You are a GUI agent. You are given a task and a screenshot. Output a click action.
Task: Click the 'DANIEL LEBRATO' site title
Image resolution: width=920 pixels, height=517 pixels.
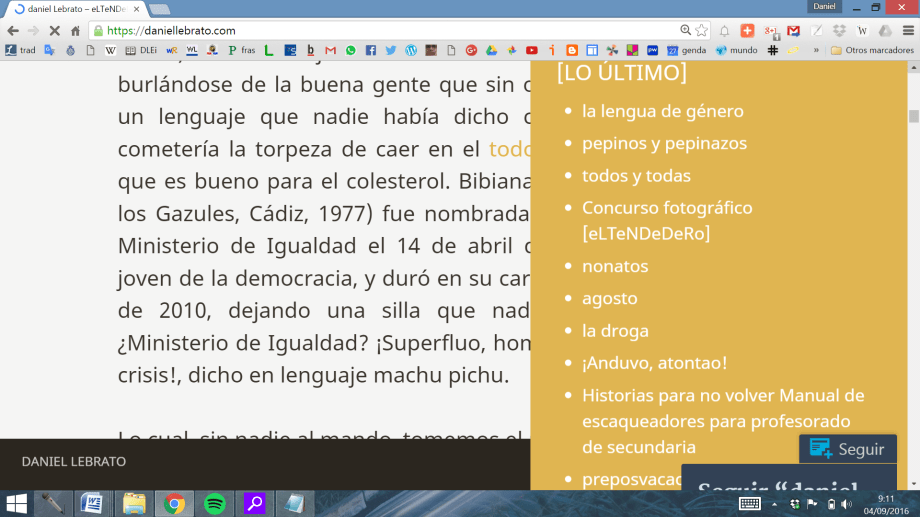coord(74,461)
